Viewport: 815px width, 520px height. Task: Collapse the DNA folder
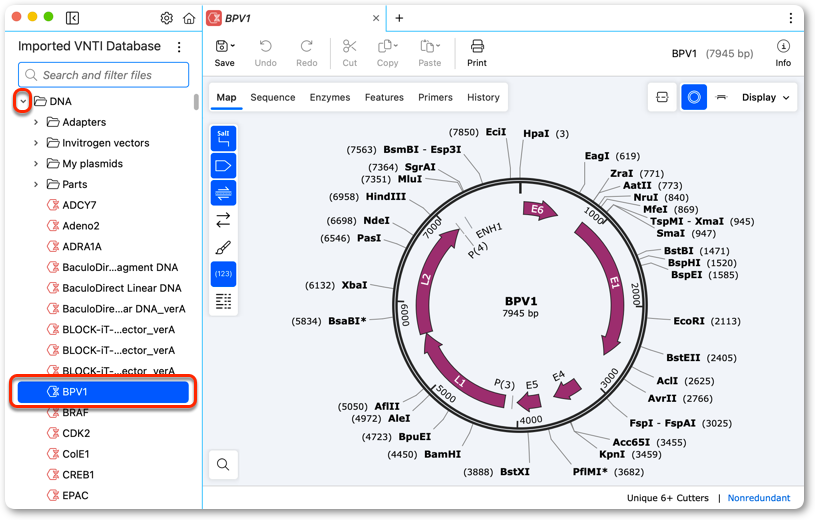pos(22,101)
